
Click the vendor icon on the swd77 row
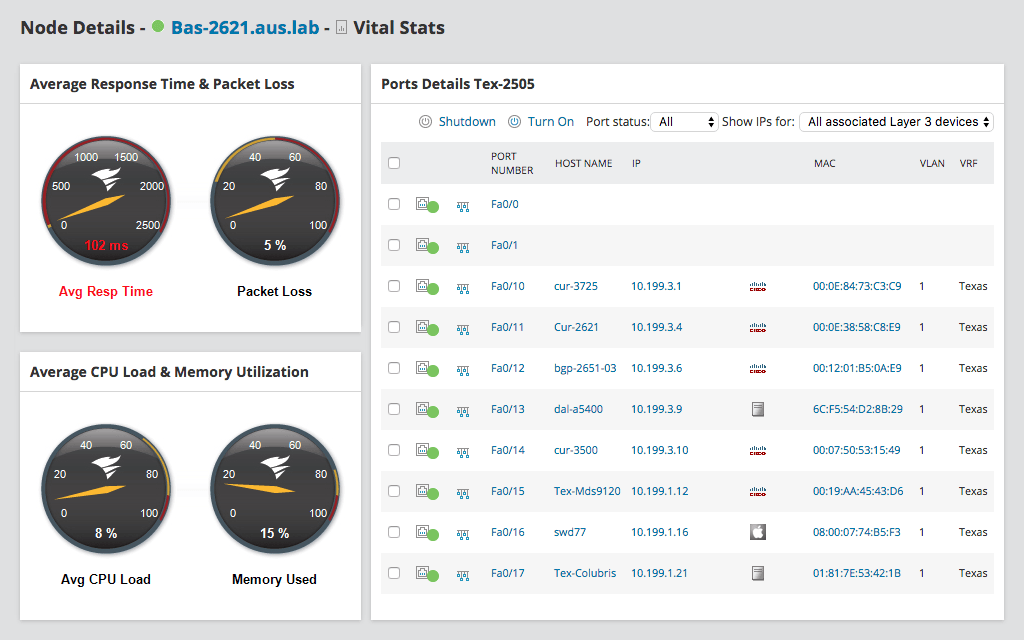point(757,531)
